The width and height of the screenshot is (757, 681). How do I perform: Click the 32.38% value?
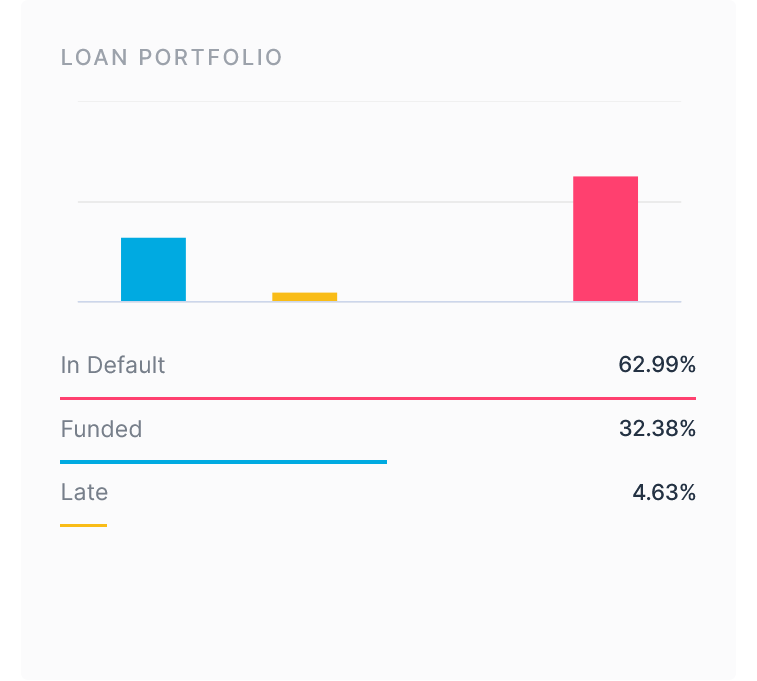tap(656, 429)
